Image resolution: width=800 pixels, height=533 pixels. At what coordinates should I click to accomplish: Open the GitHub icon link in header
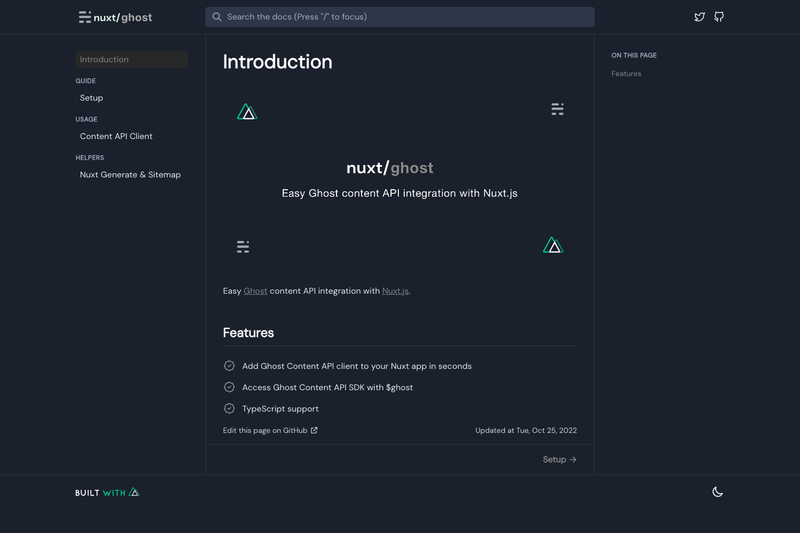[719, 17]
